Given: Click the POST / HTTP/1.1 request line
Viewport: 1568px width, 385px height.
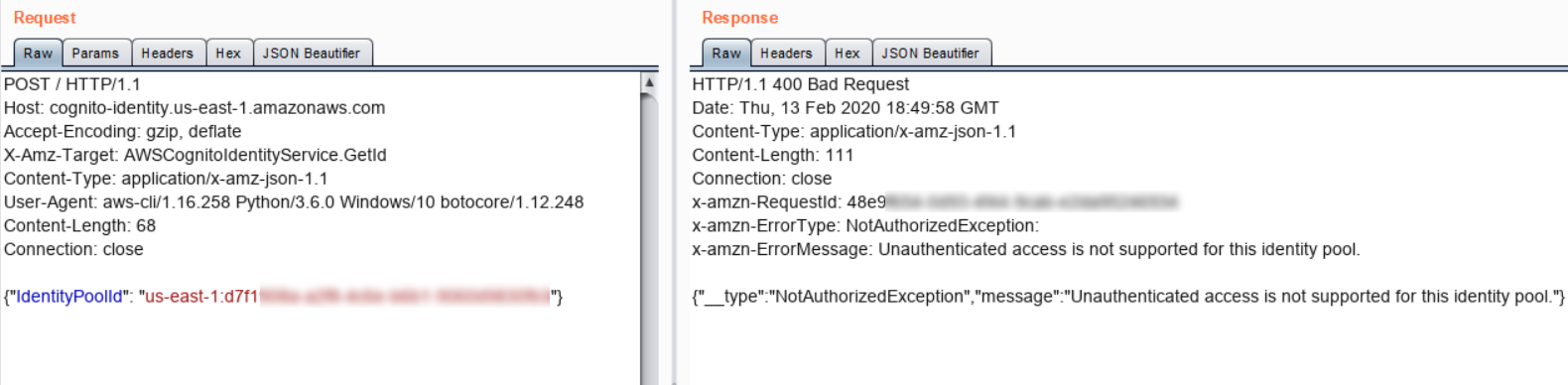Looking at the screenshot, I should [72, 84].
